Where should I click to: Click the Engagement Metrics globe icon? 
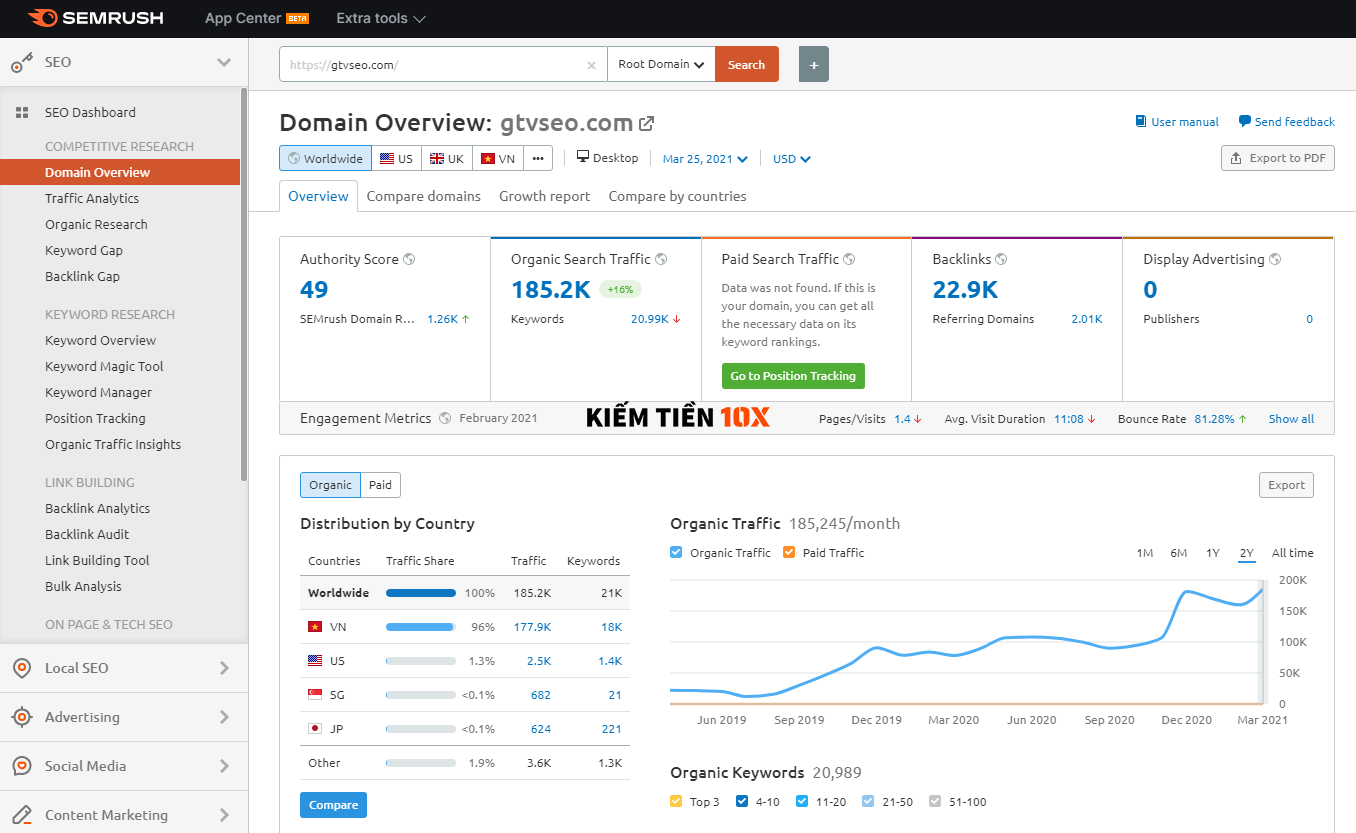click(445, 418)
